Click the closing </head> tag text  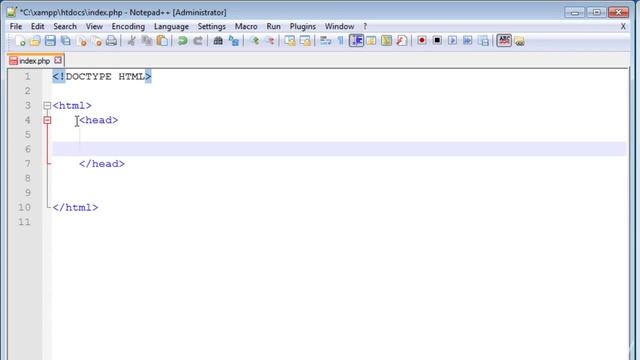pos(102,164)
